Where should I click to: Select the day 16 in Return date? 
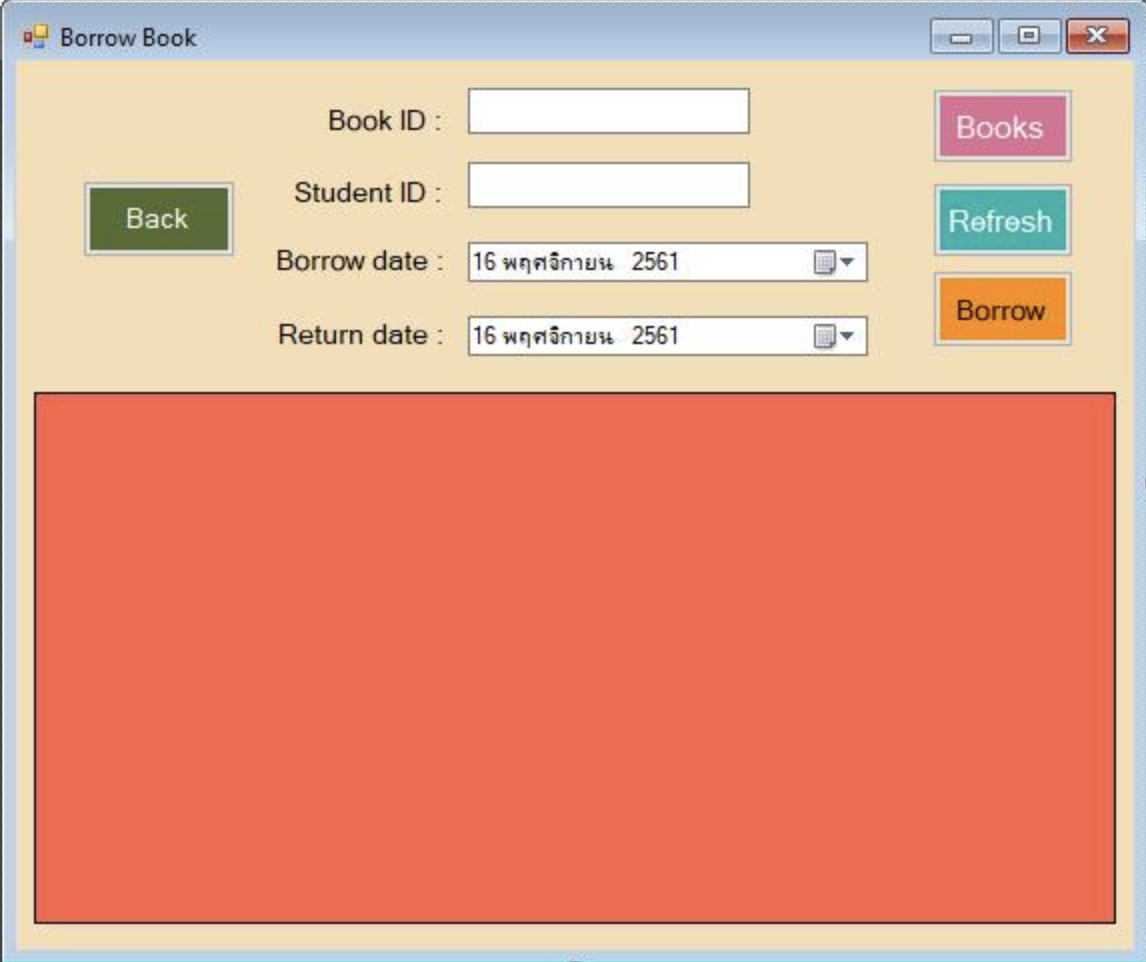(x=484, y=337)
